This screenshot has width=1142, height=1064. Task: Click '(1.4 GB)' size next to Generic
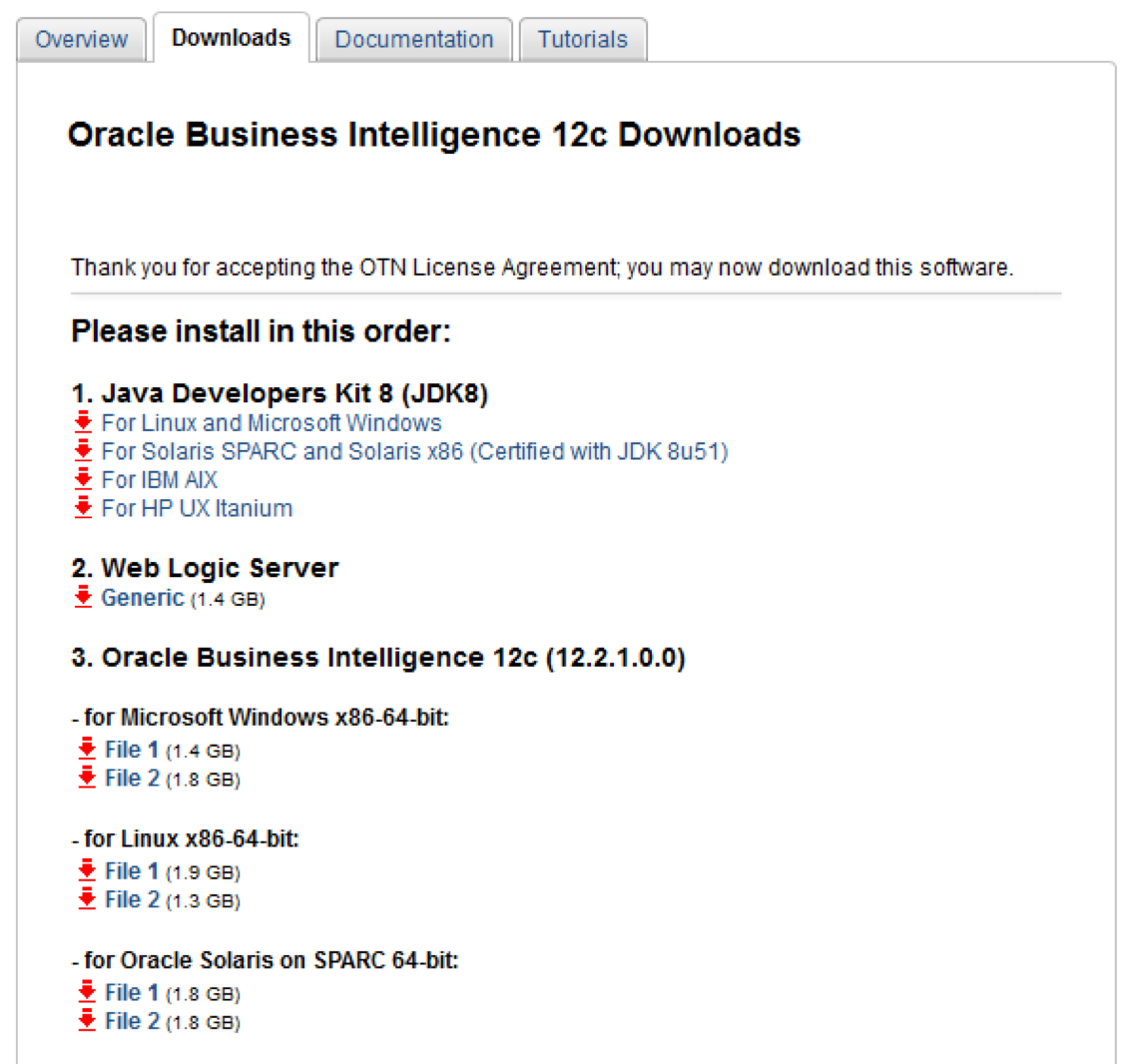(228, 599)
